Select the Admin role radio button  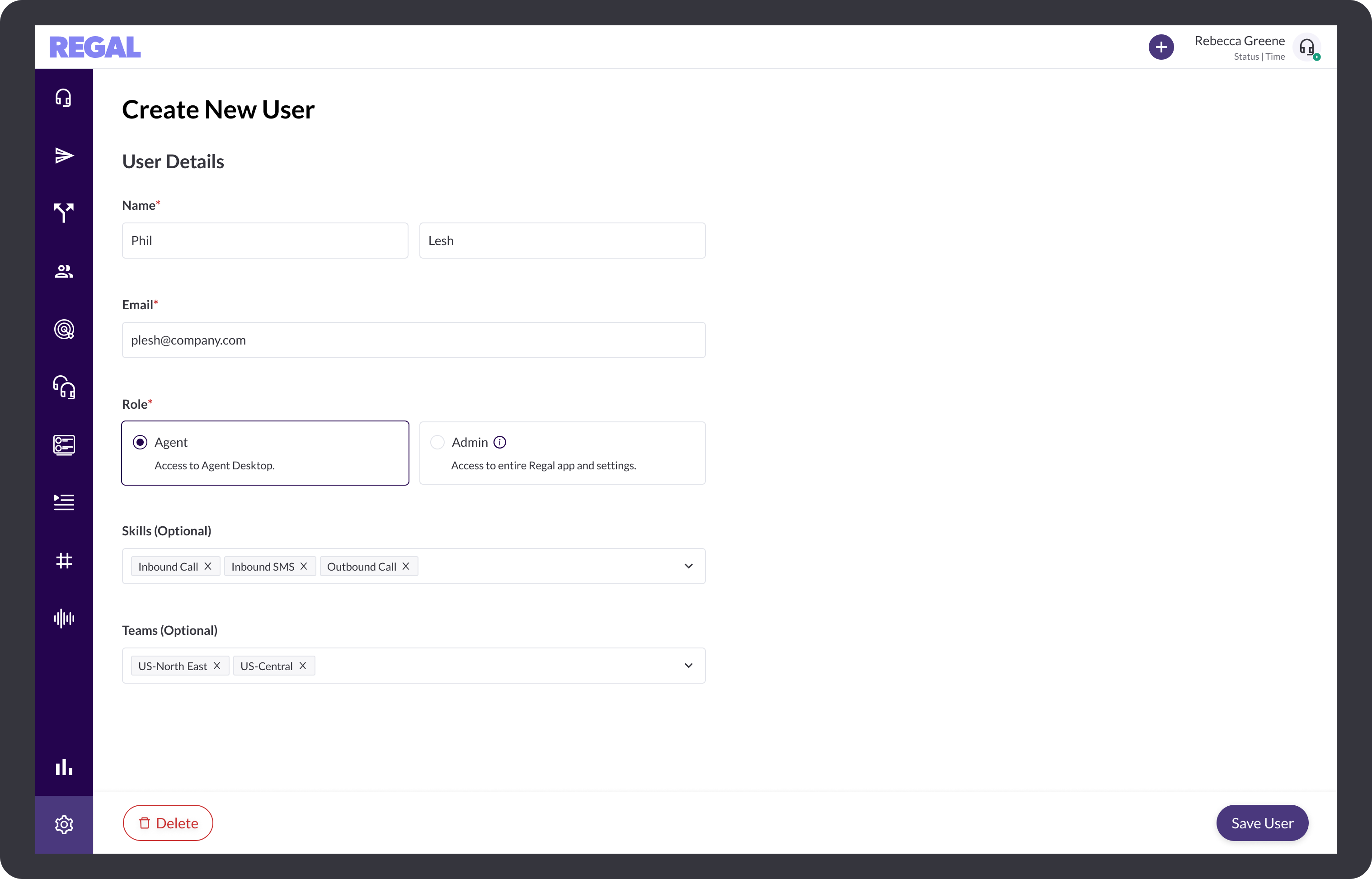437,442
